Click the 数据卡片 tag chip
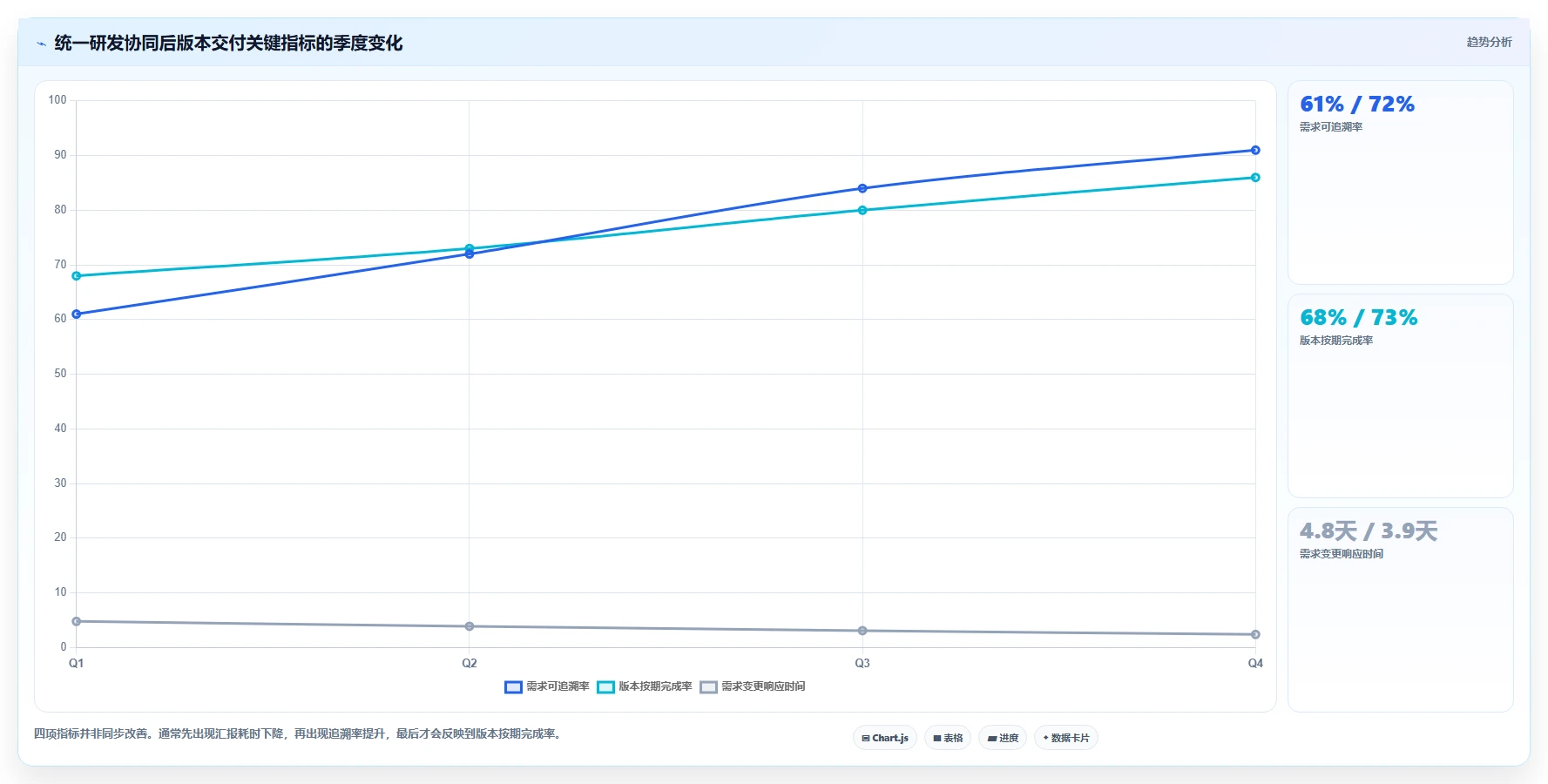 [x=1066, y=738]
